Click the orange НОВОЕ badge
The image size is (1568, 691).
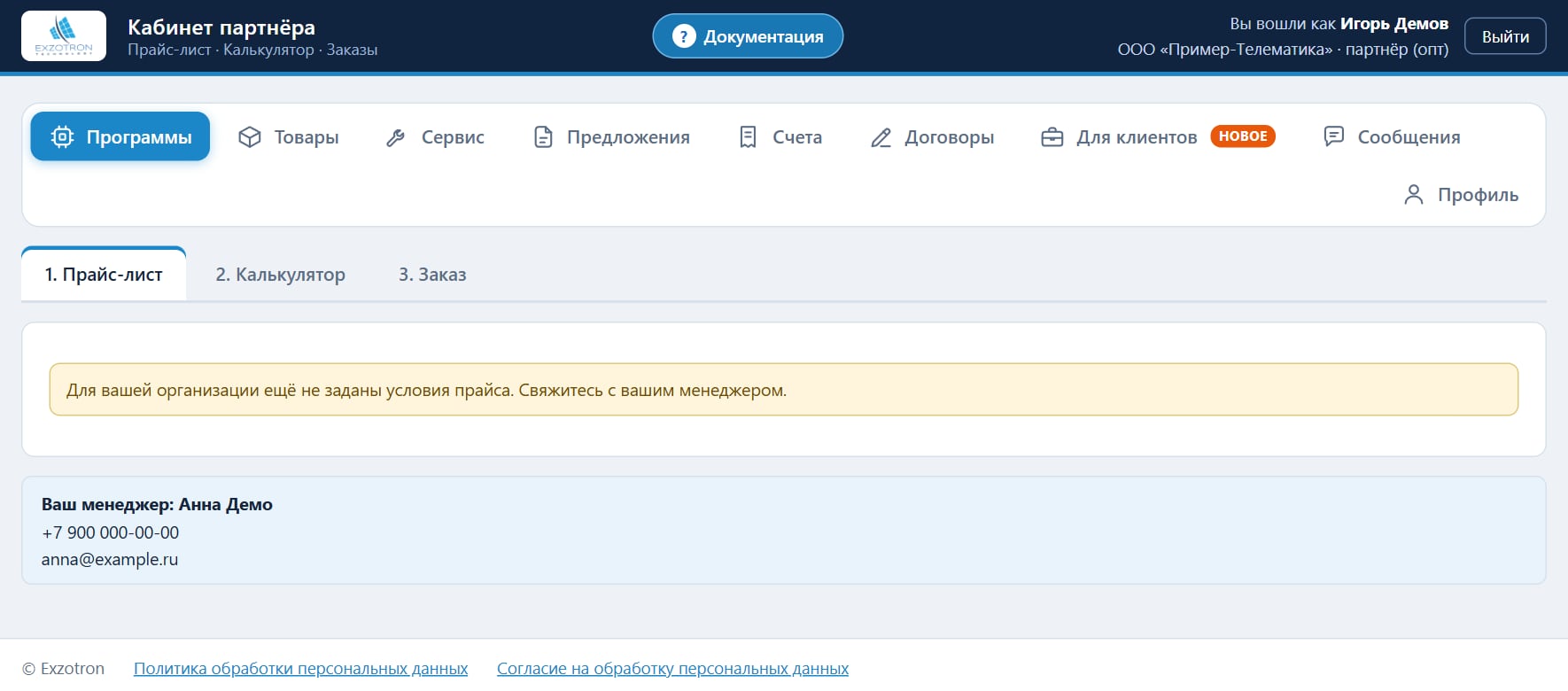tap(1243, 136)
